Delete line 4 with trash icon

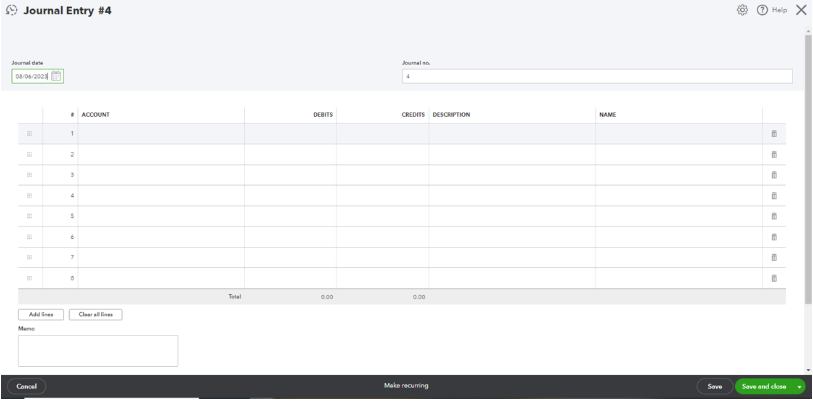tap(774, 196)
